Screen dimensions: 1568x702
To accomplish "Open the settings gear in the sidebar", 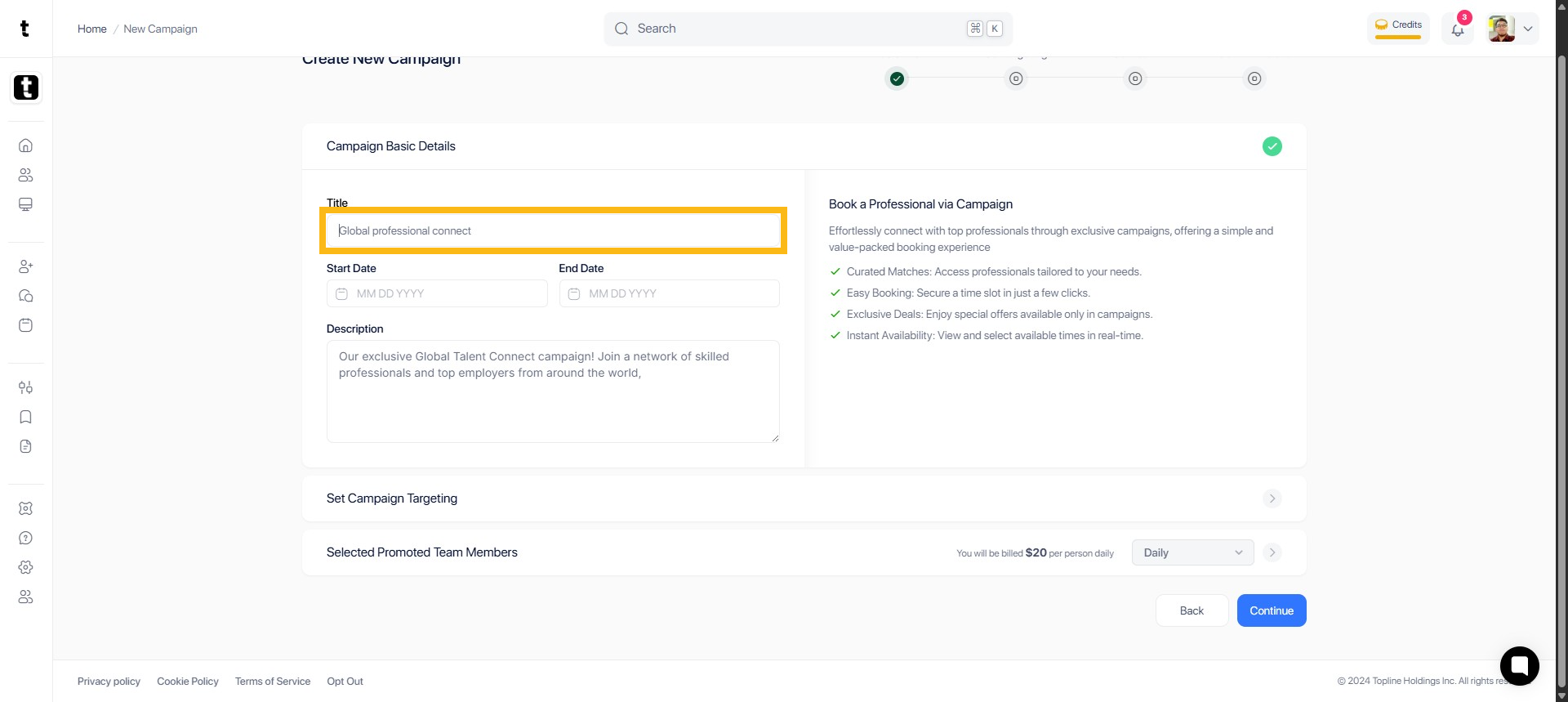I will tap(26, 567).
